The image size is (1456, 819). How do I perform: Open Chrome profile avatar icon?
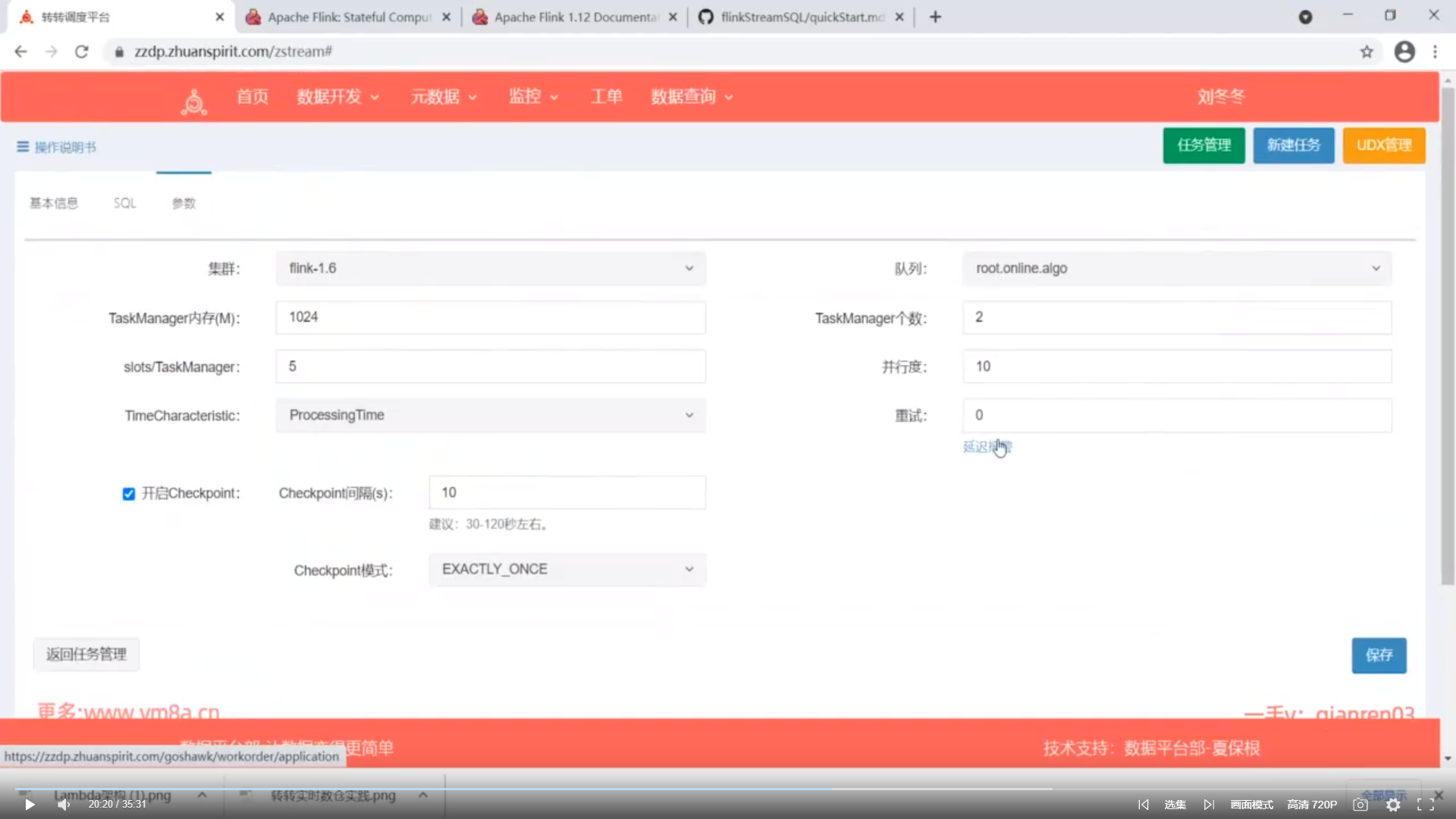[1404, 52]
